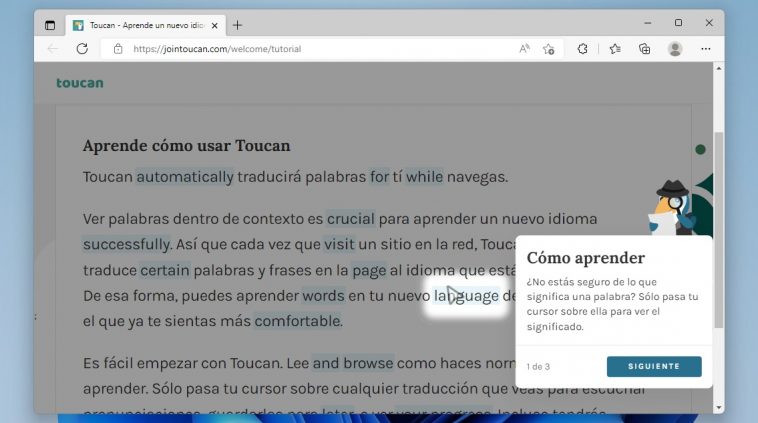Click the scrollbar up arrow
The height and width of the screenshot is (423, 758).
719,69
